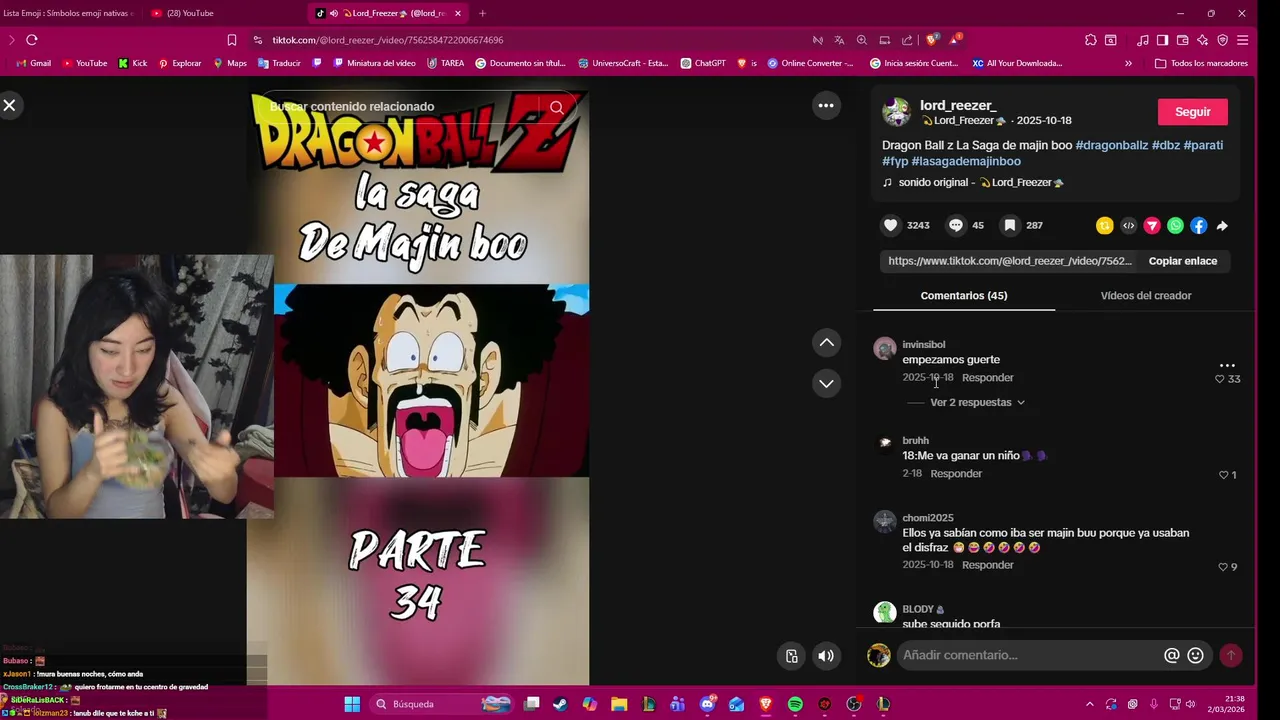The width and height of the screenshot is (1280, 720).
Task: Open the browser hamburger main menu
Action: coord(1242,40)
